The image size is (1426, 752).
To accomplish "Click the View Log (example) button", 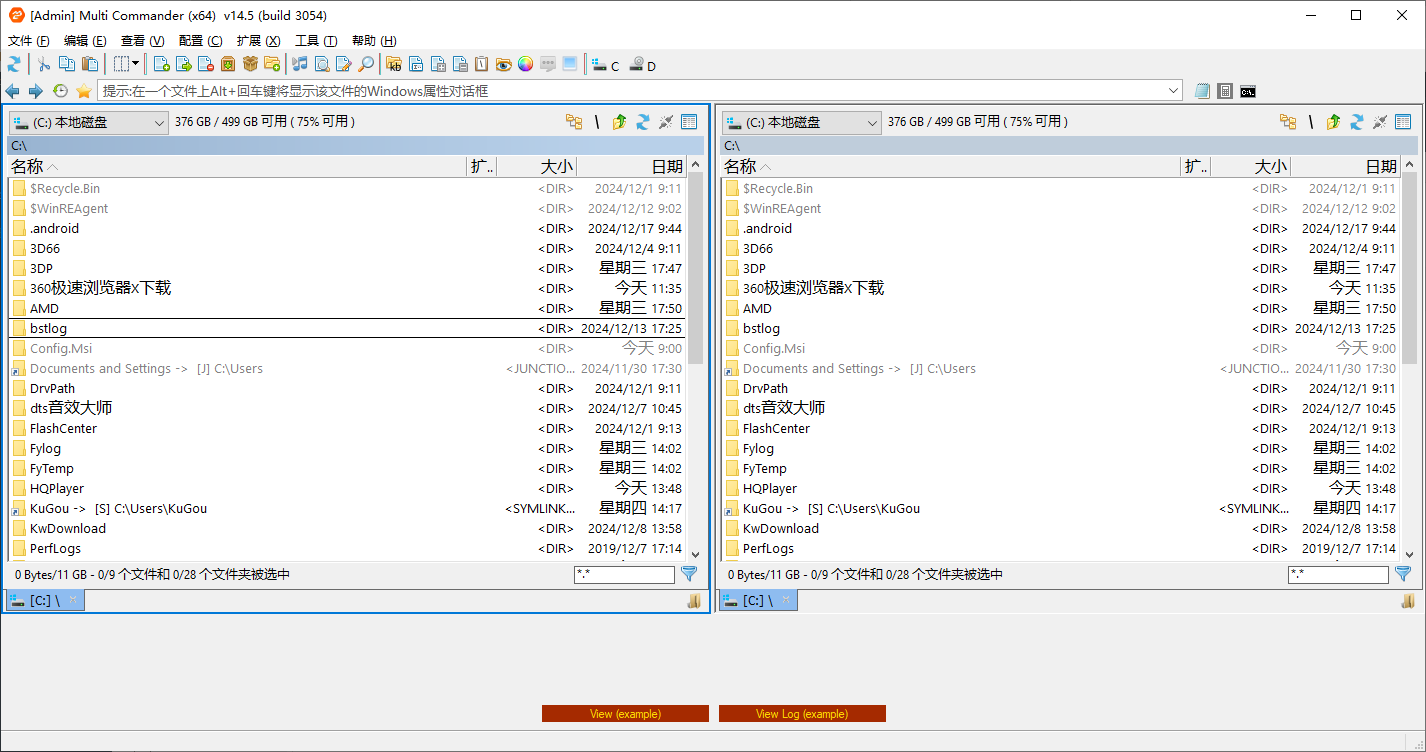I will click(x=802, y=713).
